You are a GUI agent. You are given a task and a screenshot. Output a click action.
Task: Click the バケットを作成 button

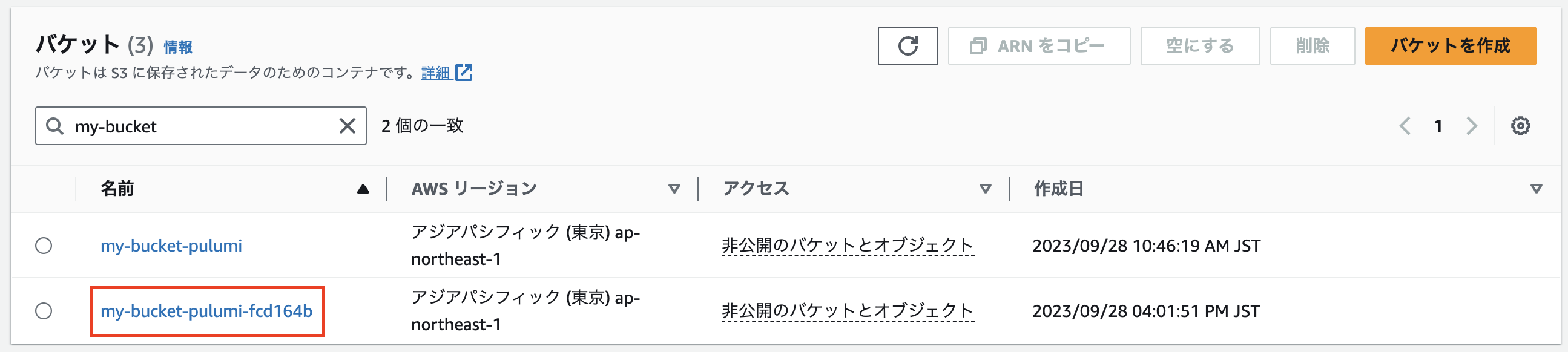(1450, 45)
